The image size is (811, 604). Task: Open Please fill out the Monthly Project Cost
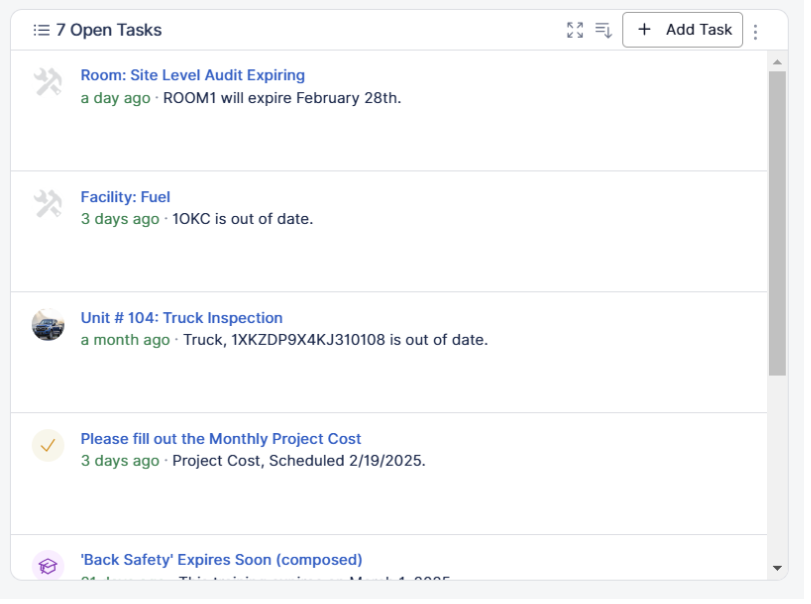pyautogui.click(x=220, y=439)
